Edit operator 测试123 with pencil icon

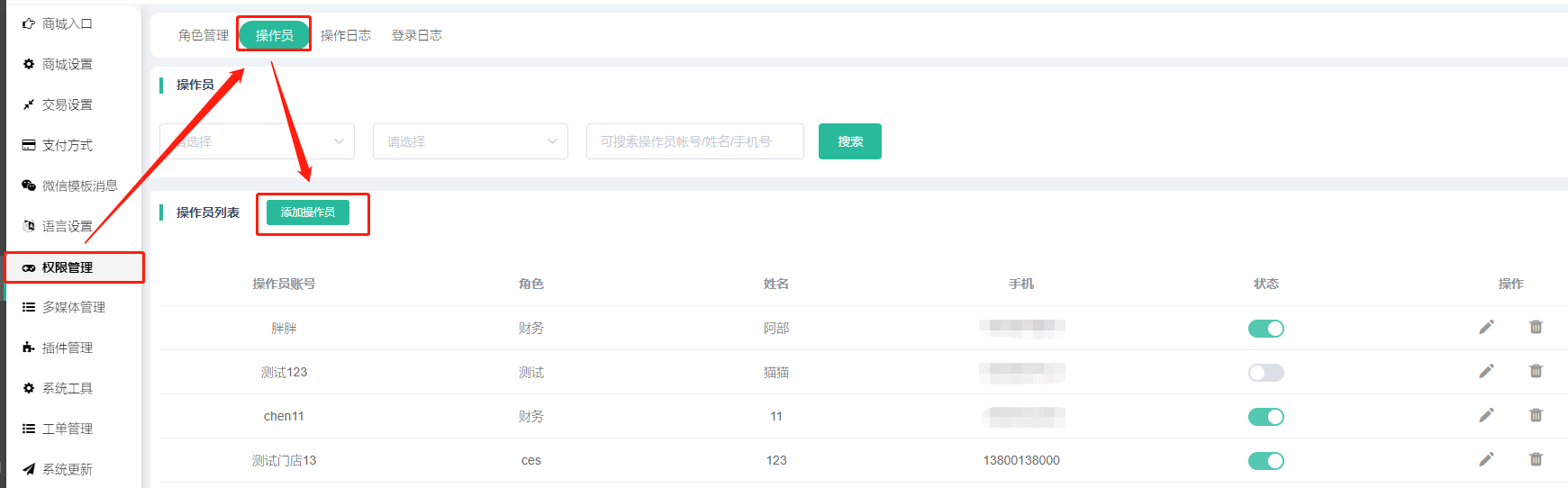pos(1486,371)
